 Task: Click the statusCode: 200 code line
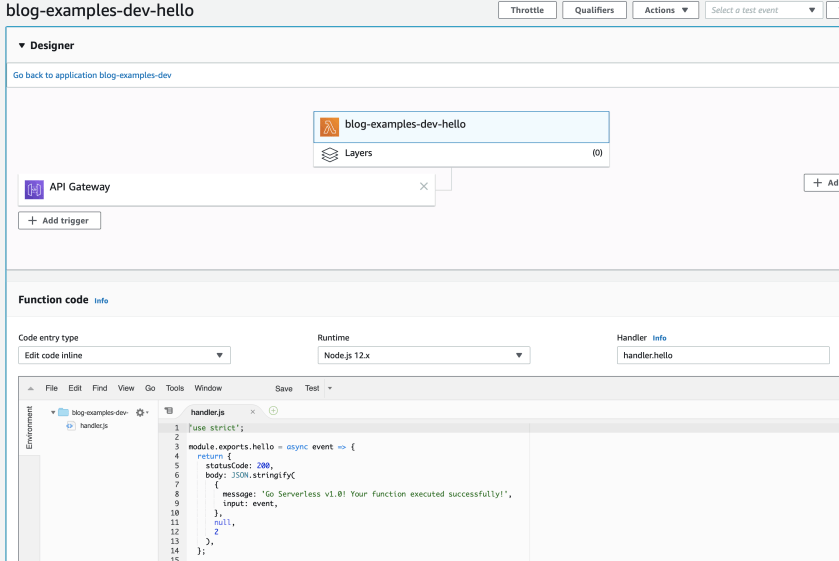tap(239, 466)
